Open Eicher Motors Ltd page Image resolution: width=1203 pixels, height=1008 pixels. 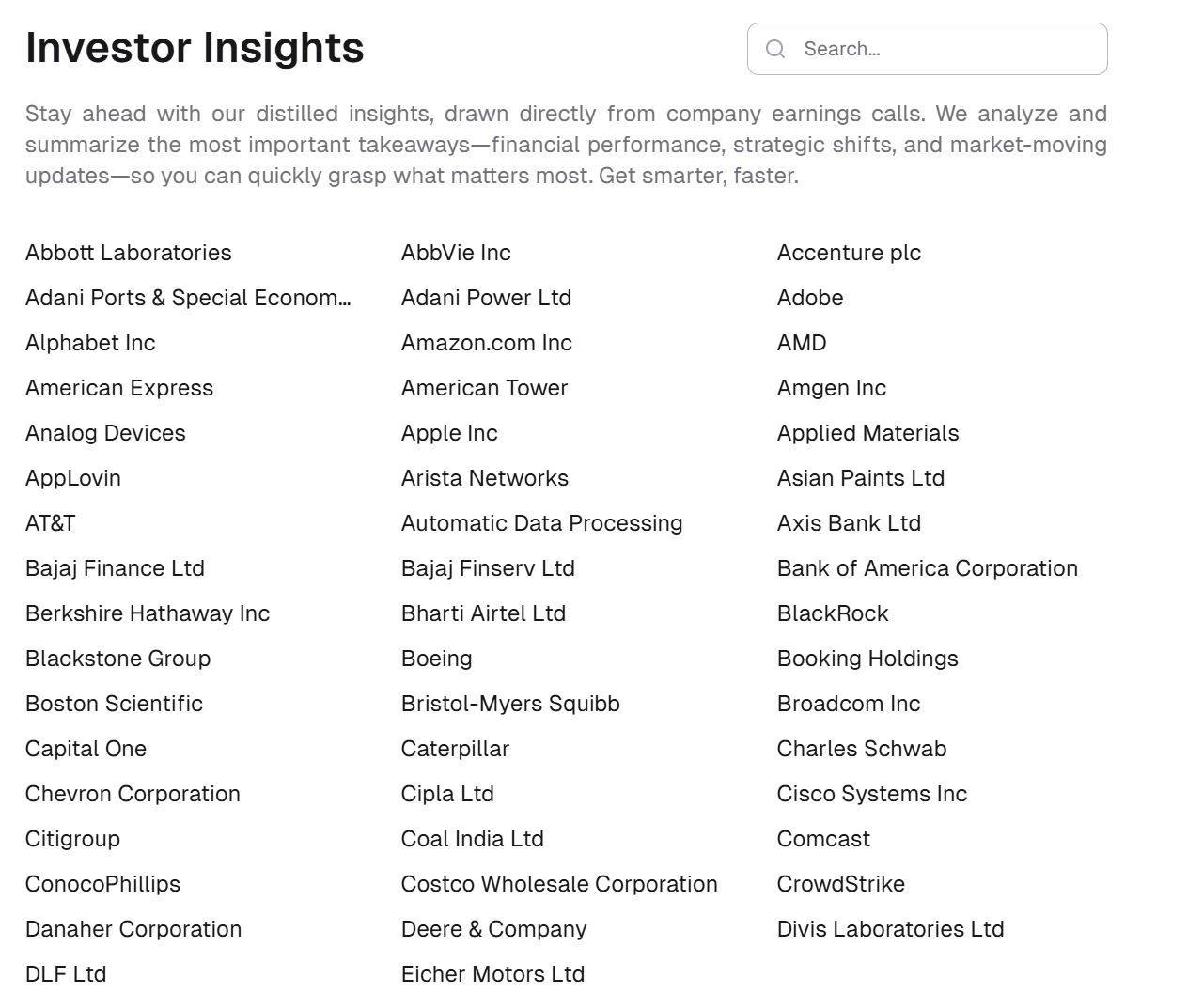coord(492,974)
